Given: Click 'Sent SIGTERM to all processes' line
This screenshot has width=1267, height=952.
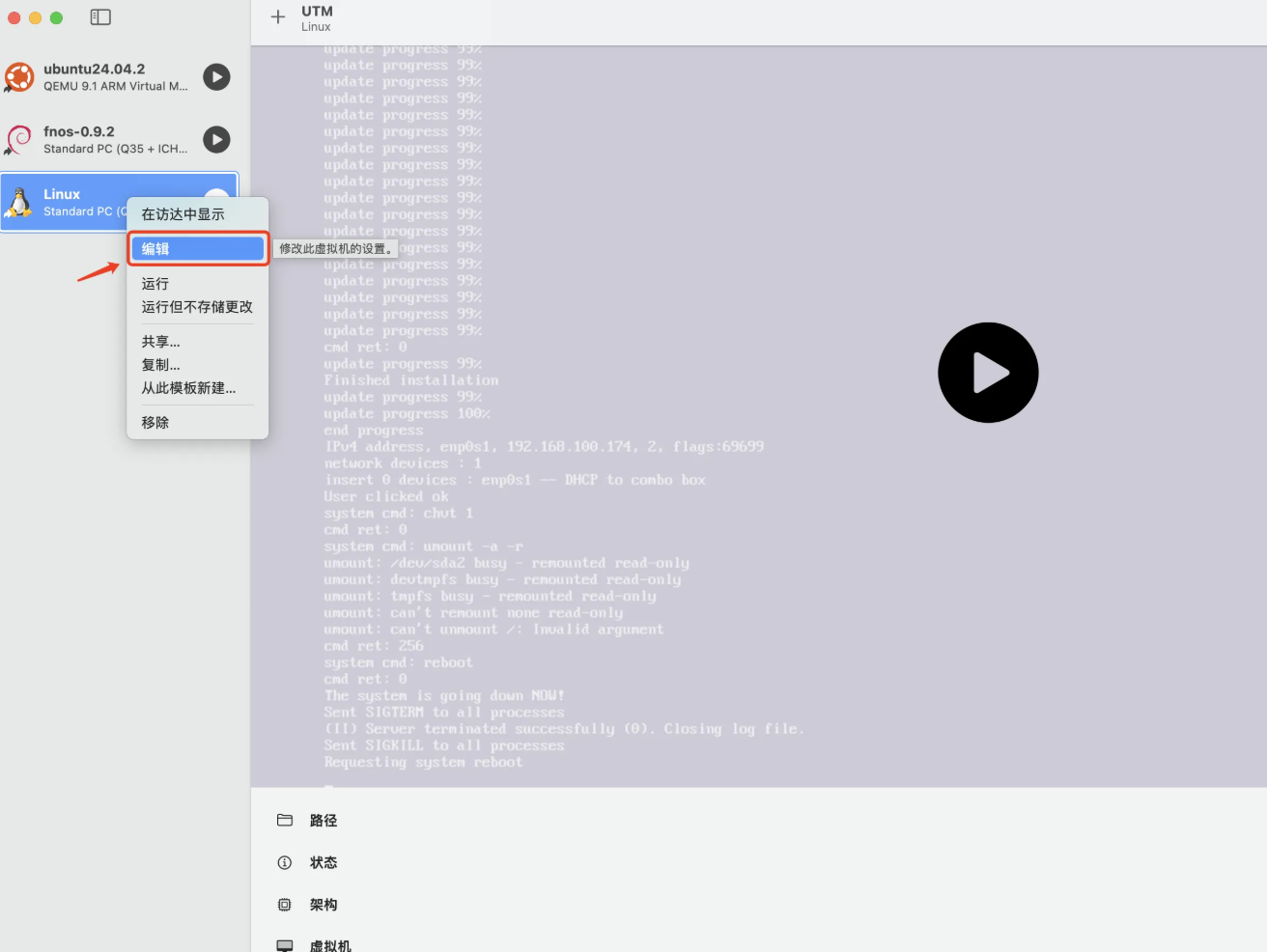Looking at the screenshot, I should [x=444, y=713].
